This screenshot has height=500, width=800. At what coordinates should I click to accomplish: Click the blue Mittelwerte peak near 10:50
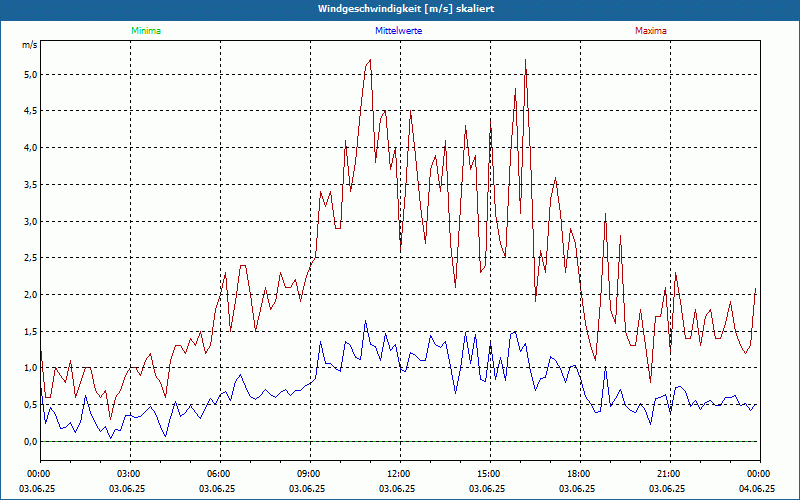(x=365, y=321)
